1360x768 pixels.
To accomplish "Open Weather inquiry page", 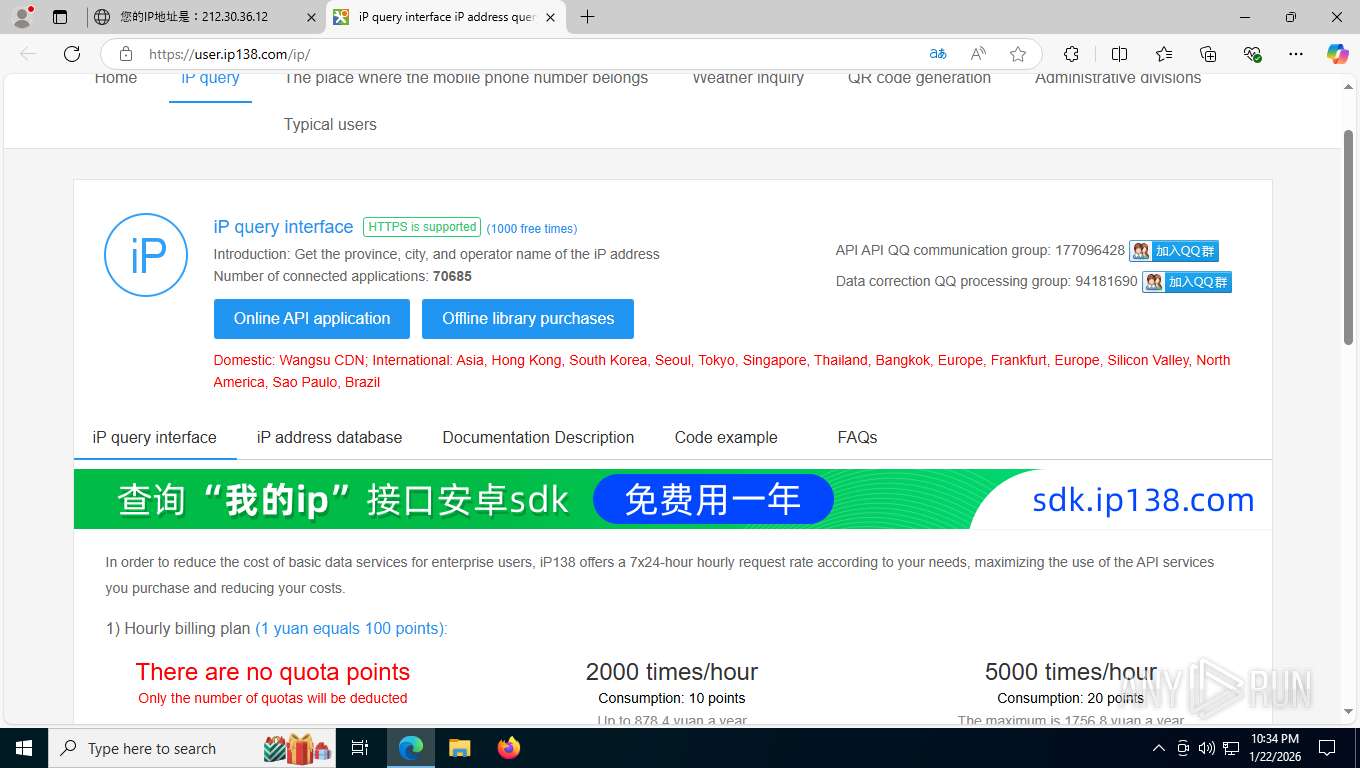I will point(748,78).
